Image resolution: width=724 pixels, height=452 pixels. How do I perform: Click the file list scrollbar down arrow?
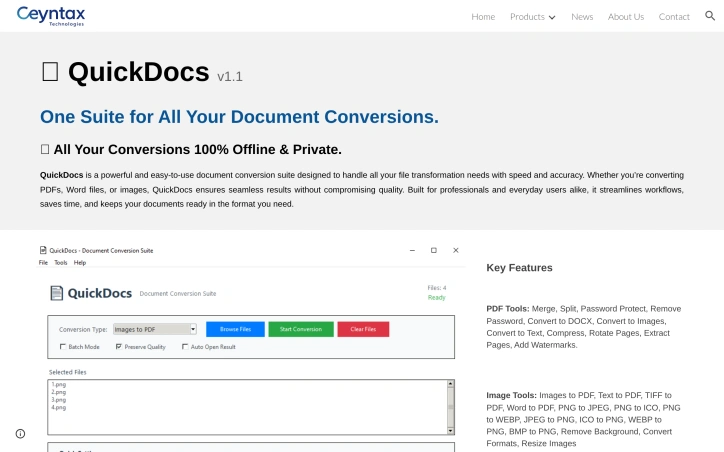(x=450, y=431)
